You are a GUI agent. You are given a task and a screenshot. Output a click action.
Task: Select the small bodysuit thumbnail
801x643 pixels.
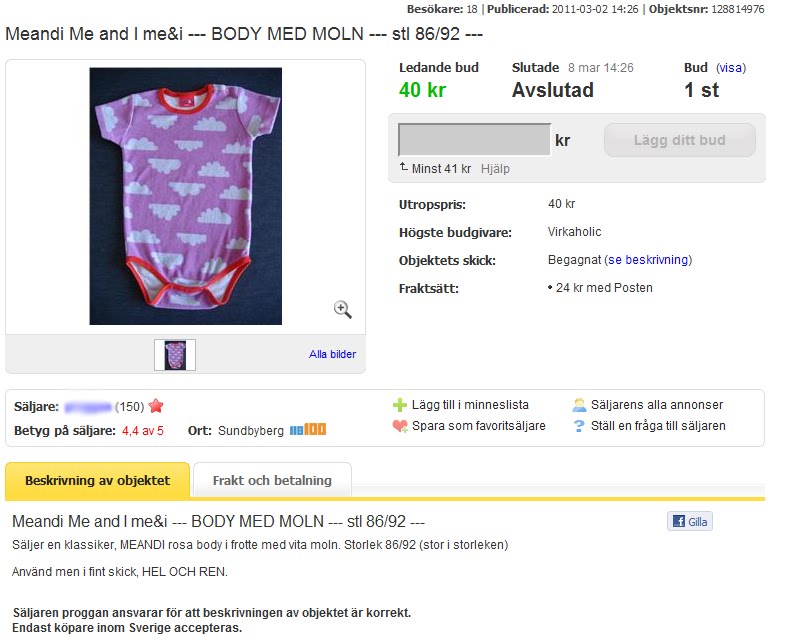[175, 355]
